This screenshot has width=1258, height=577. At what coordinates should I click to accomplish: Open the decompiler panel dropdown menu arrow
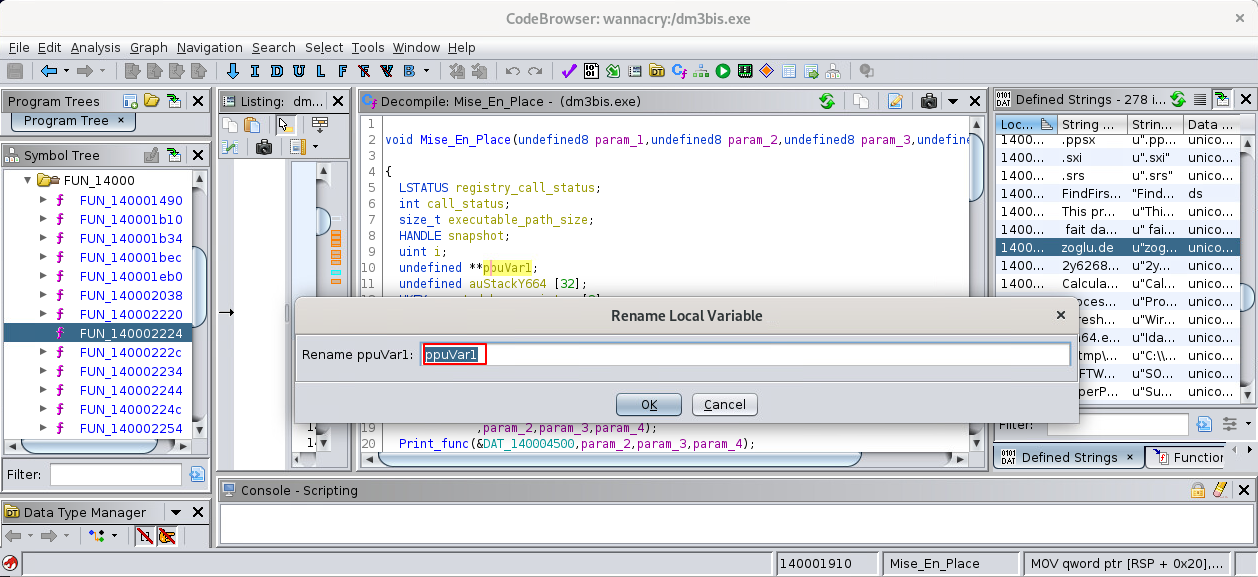pyautogui.click(x=952, y=101)
